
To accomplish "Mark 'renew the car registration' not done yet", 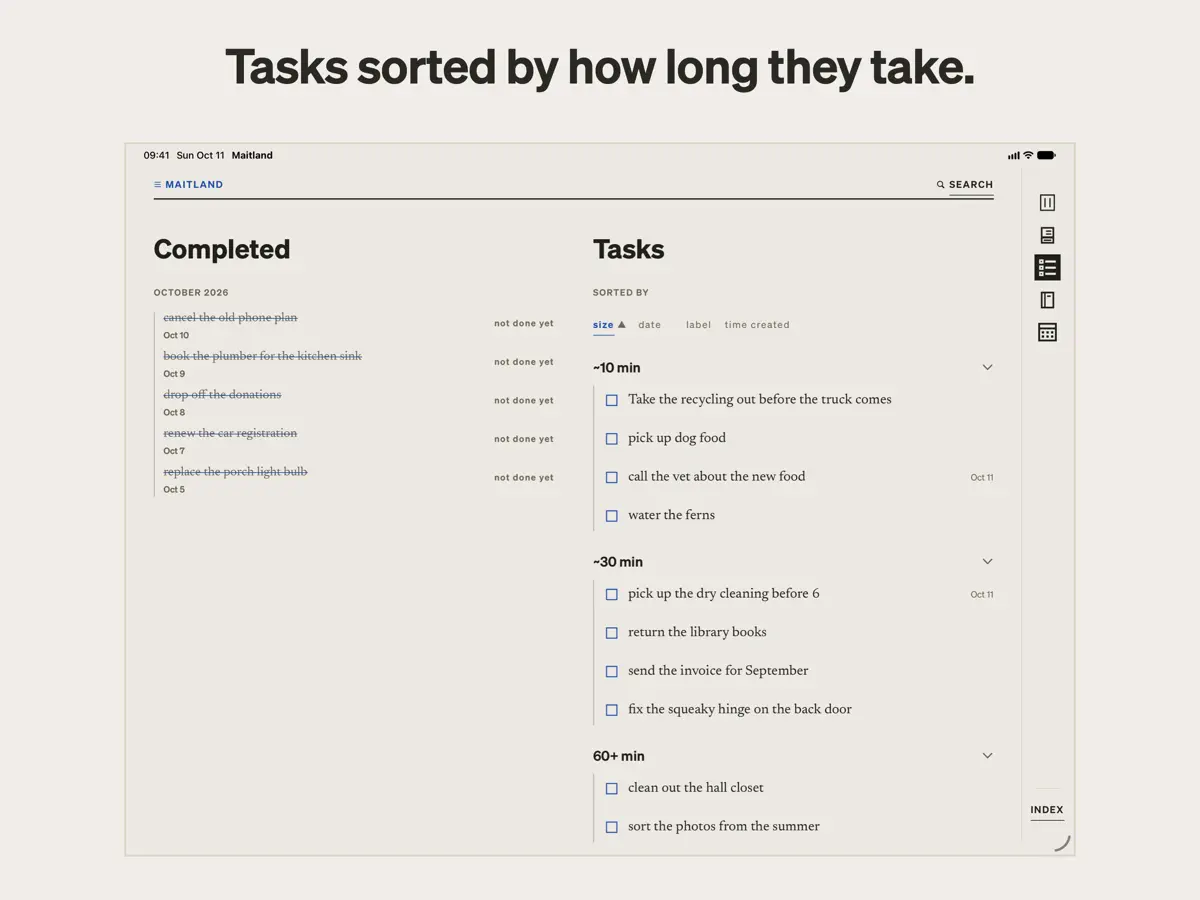I will (x=524, y=439).
